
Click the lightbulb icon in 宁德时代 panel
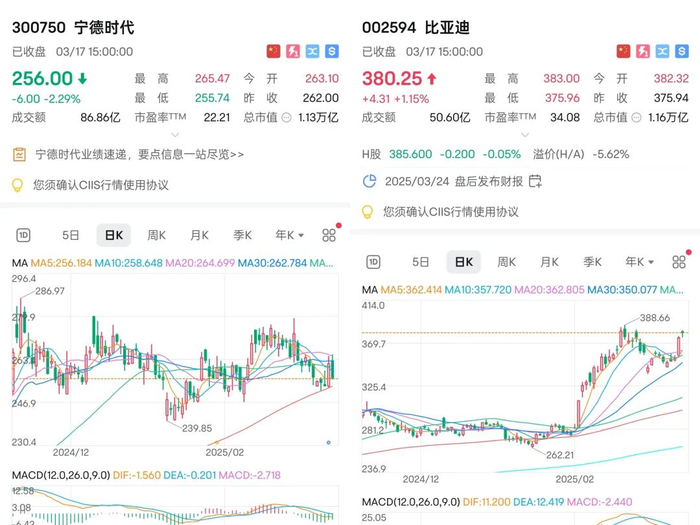[17, 185]
